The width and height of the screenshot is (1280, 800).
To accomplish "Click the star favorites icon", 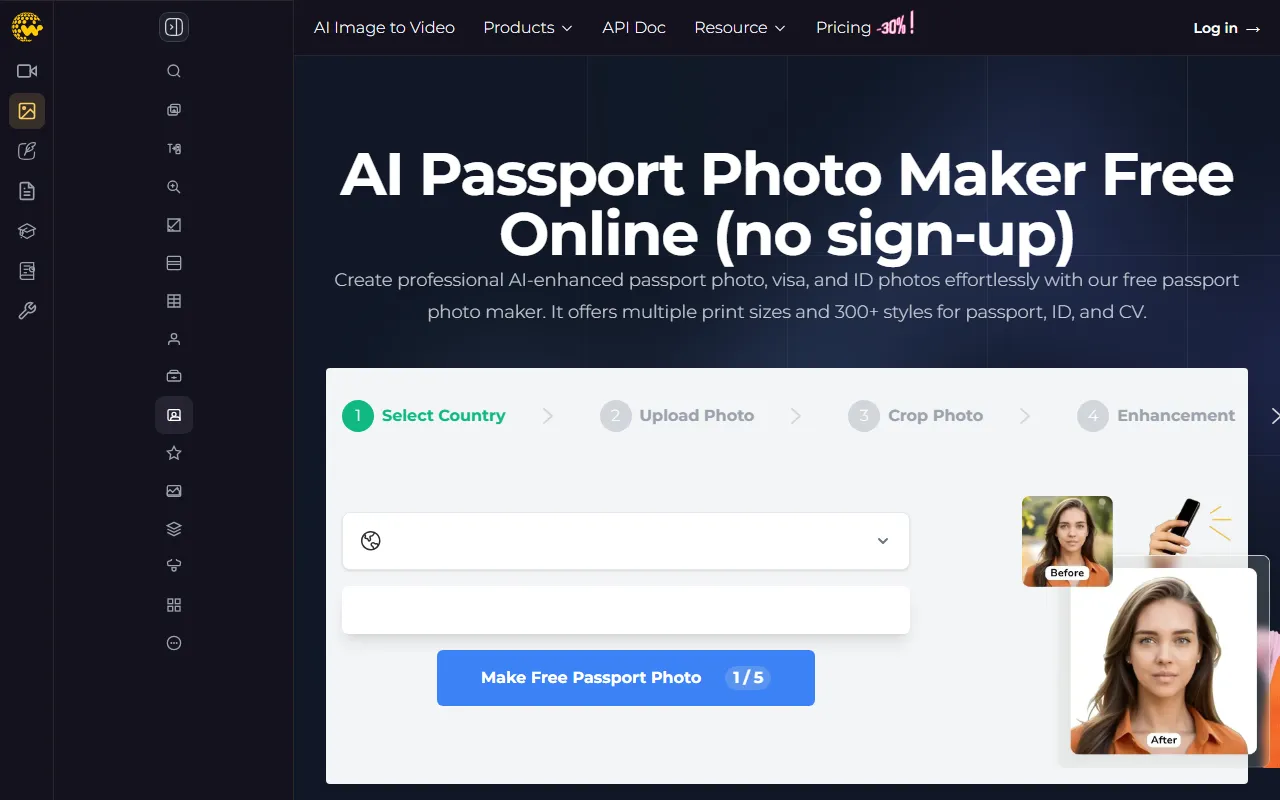I will coord(174,453).
